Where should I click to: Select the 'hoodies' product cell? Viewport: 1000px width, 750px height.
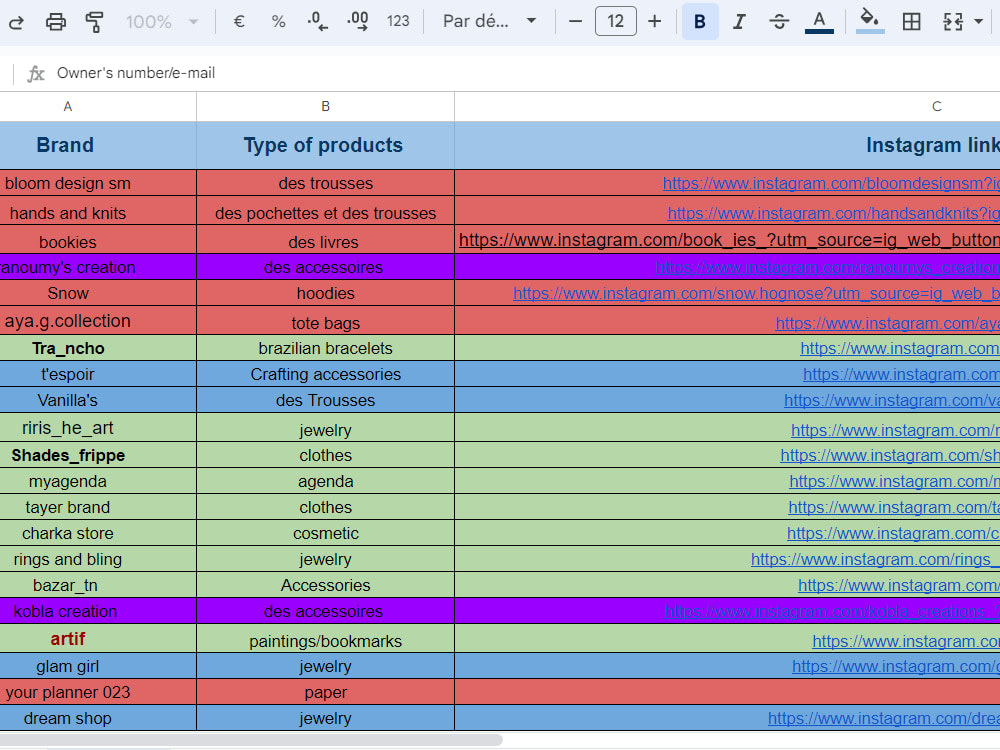(x=325, y=293)
